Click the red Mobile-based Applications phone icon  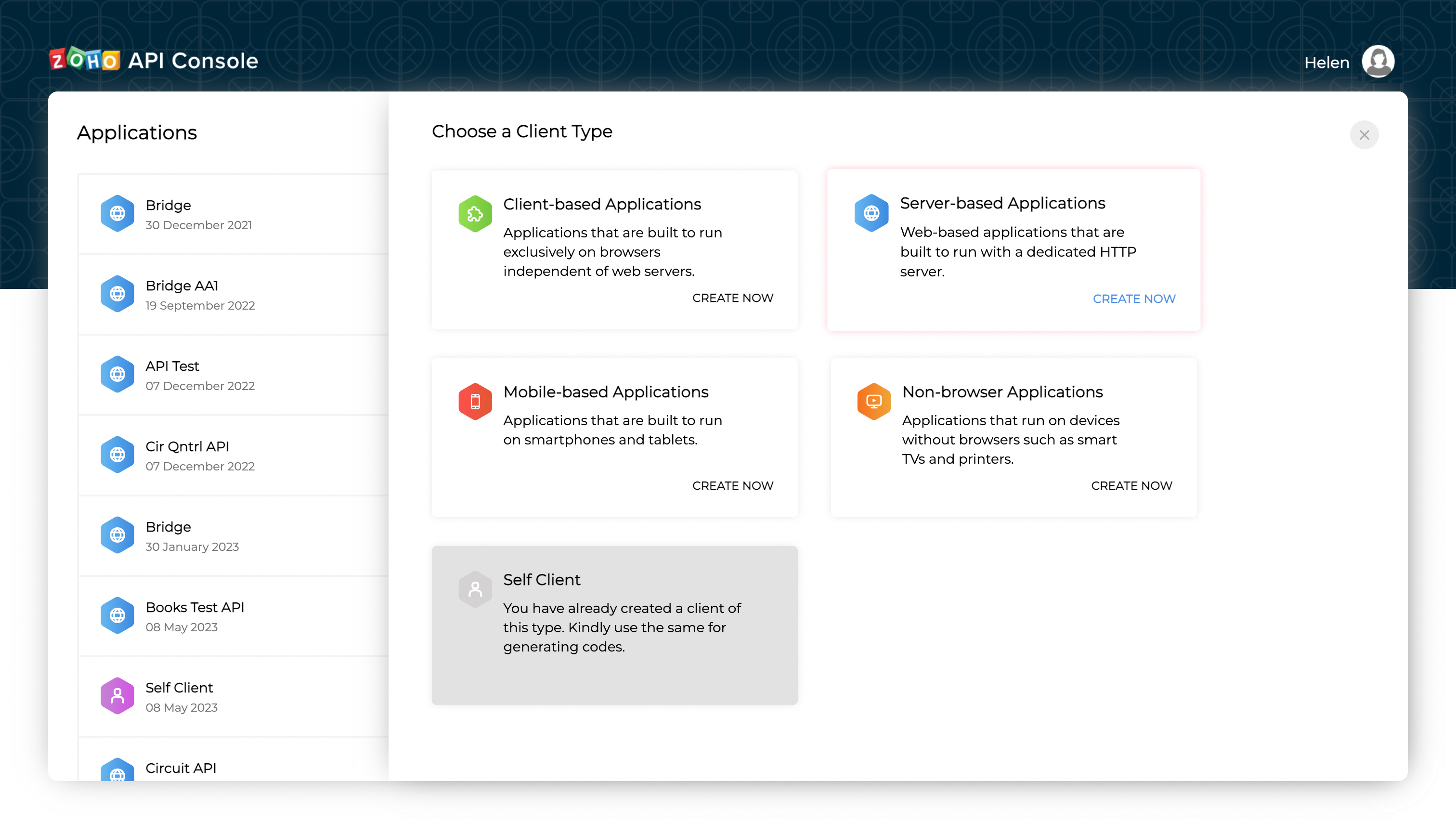click(x=475, y=402)
